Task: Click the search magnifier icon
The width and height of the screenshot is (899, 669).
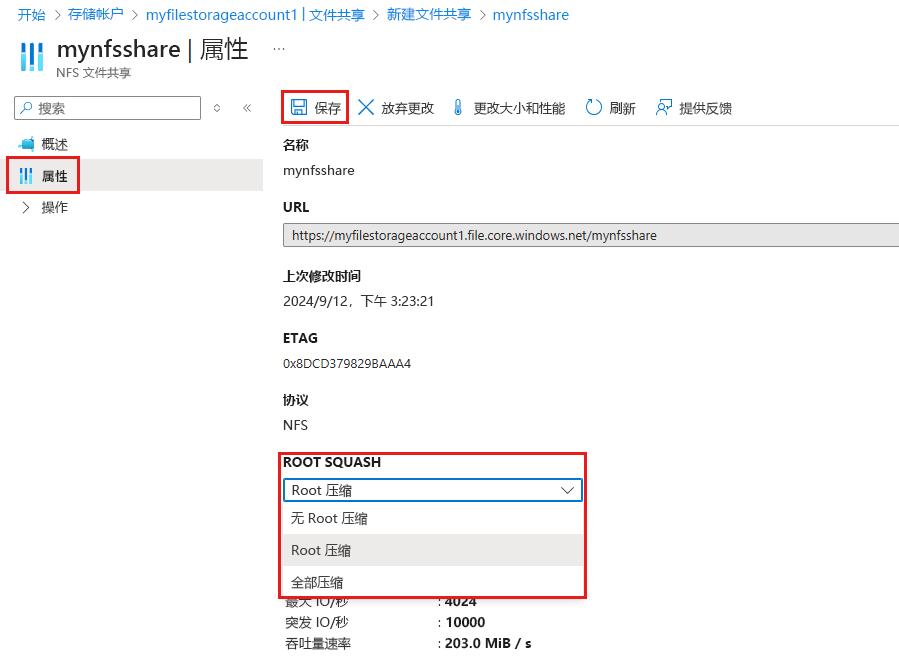Action: click(x=26, y=108)
